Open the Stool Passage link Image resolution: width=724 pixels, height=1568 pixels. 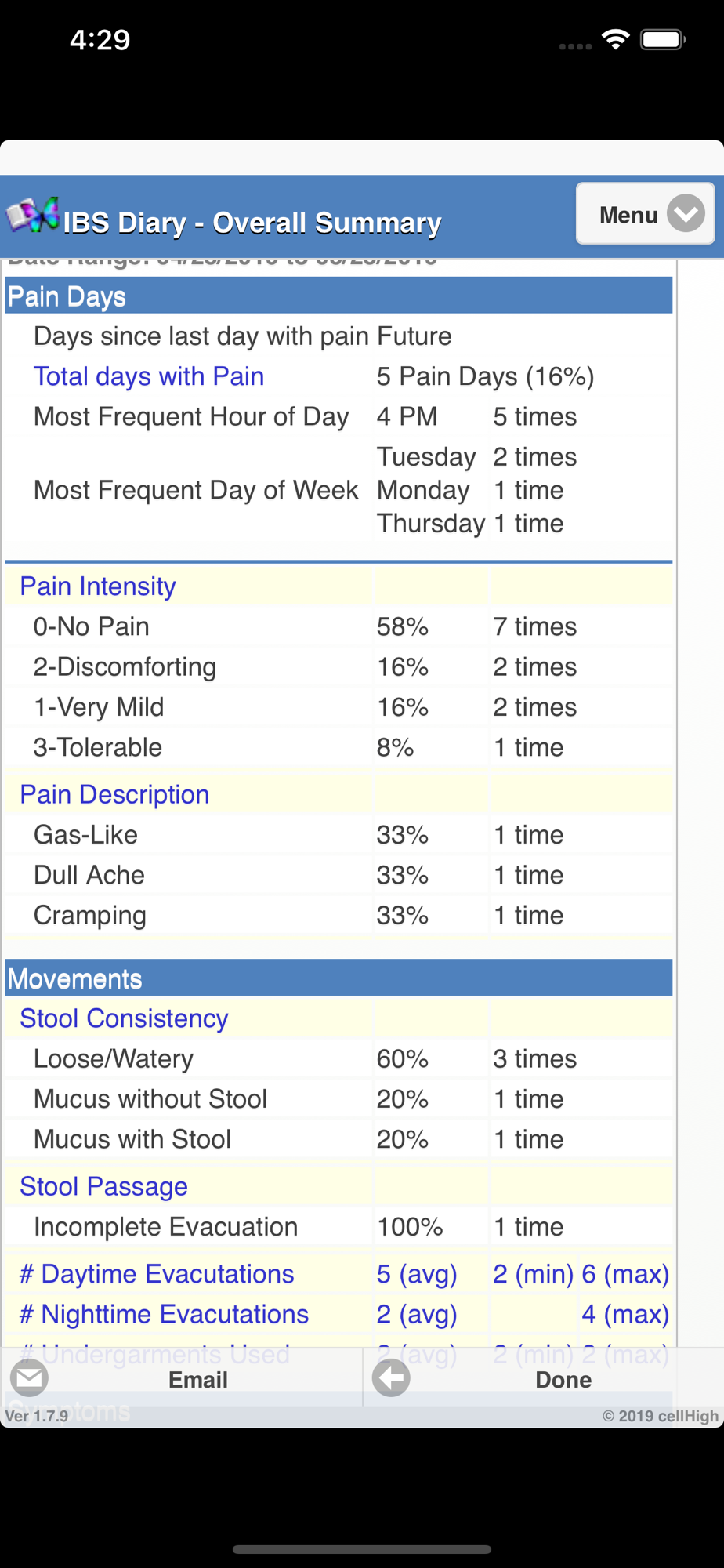(103, 1187)
